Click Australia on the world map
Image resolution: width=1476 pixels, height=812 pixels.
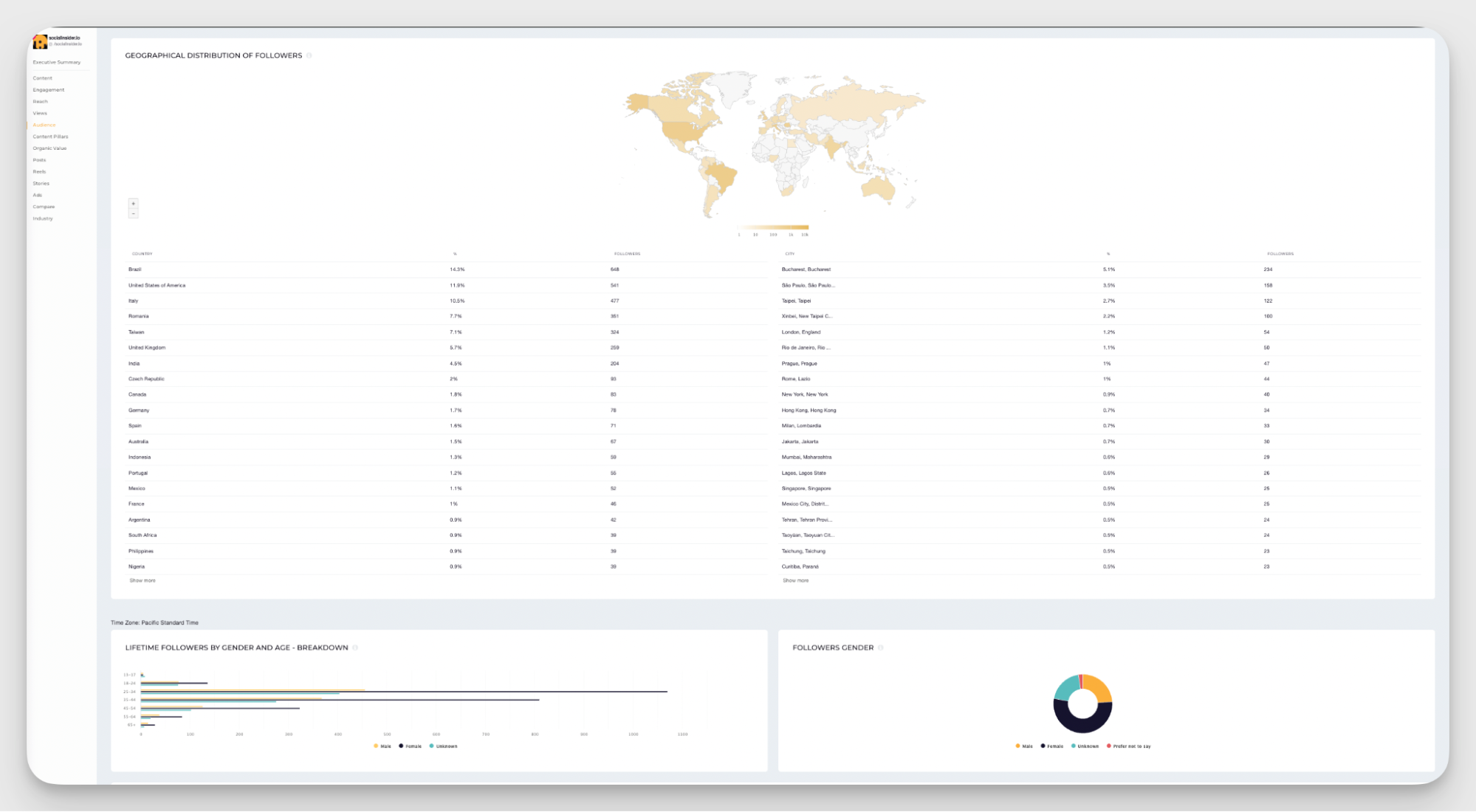[878, 187]
